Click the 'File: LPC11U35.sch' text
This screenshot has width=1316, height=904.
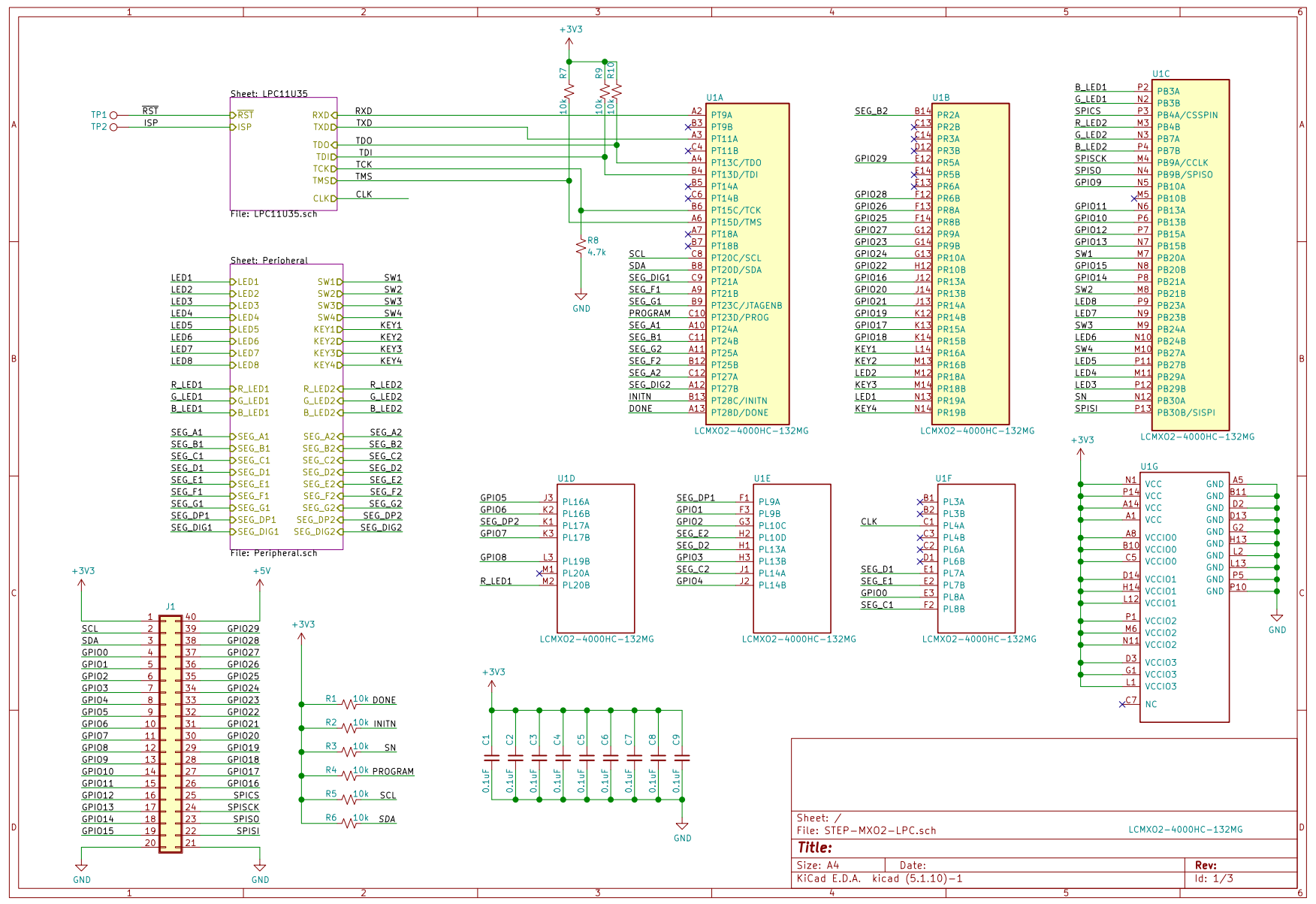[273, 214]
